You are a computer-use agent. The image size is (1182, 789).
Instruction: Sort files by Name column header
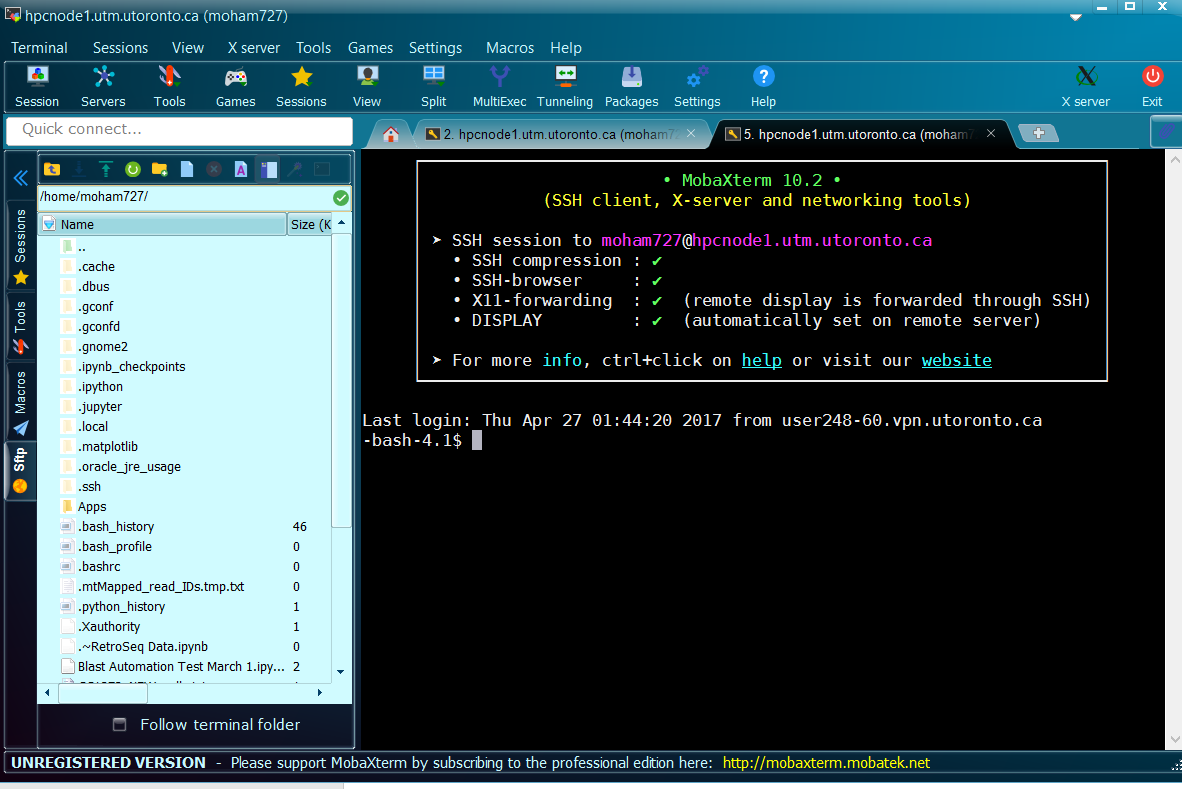pyautogui.click(x=162, y=224)
